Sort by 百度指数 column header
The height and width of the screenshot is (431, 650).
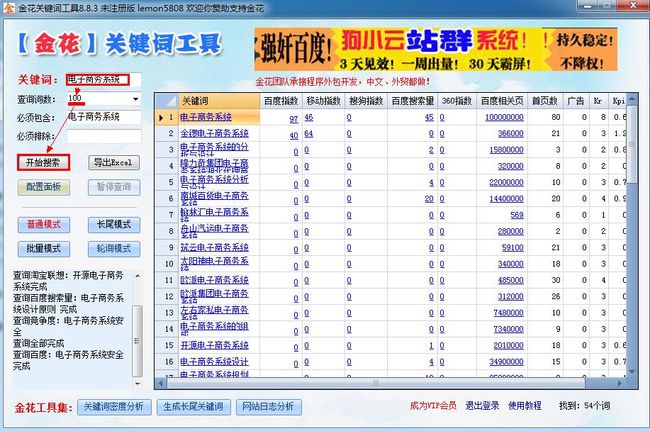coord(279,101)
